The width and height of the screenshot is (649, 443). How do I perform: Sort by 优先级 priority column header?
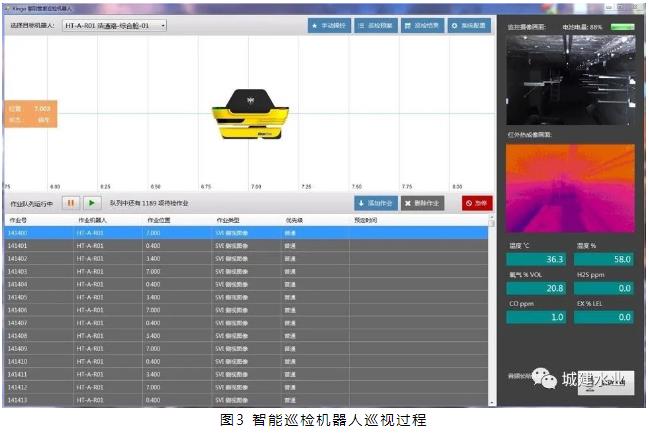pos(295,220)
